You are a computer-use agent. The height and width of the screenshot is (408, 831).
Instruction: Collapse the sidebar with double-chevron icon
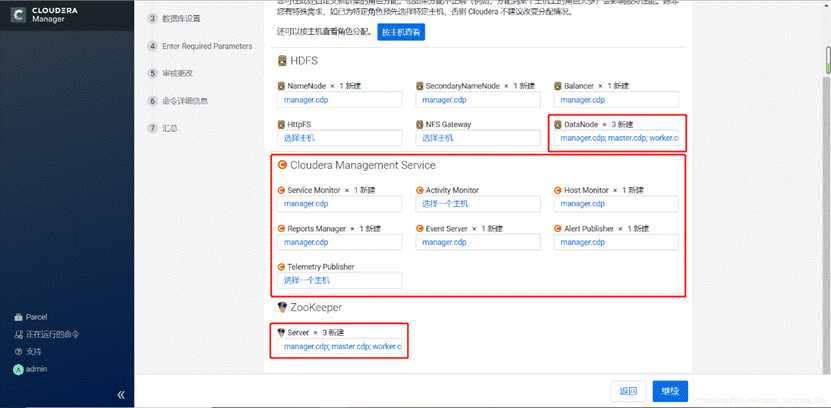point(121,395)
